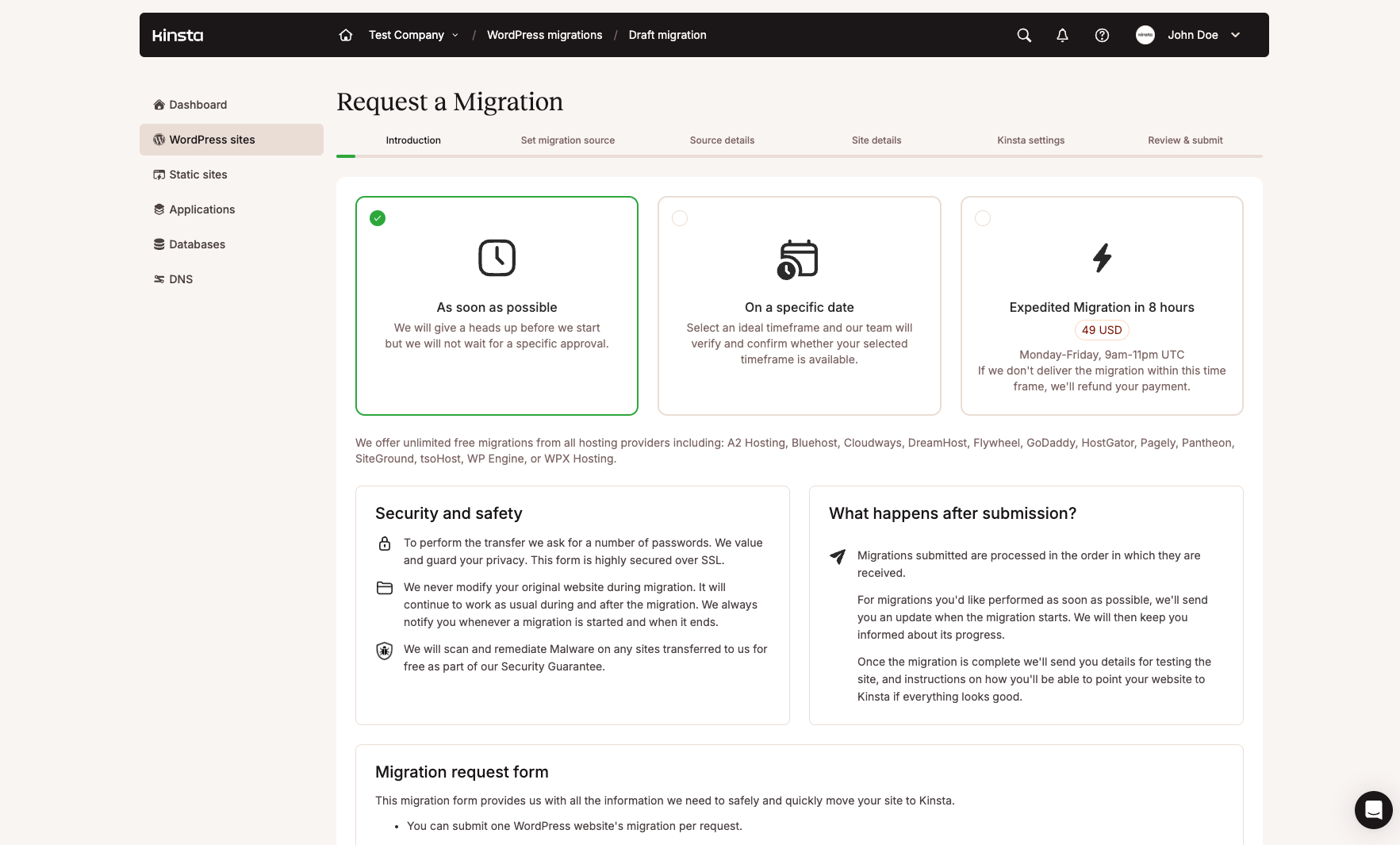
Task: Click the Migration request form heading
Action: point(462,772)
